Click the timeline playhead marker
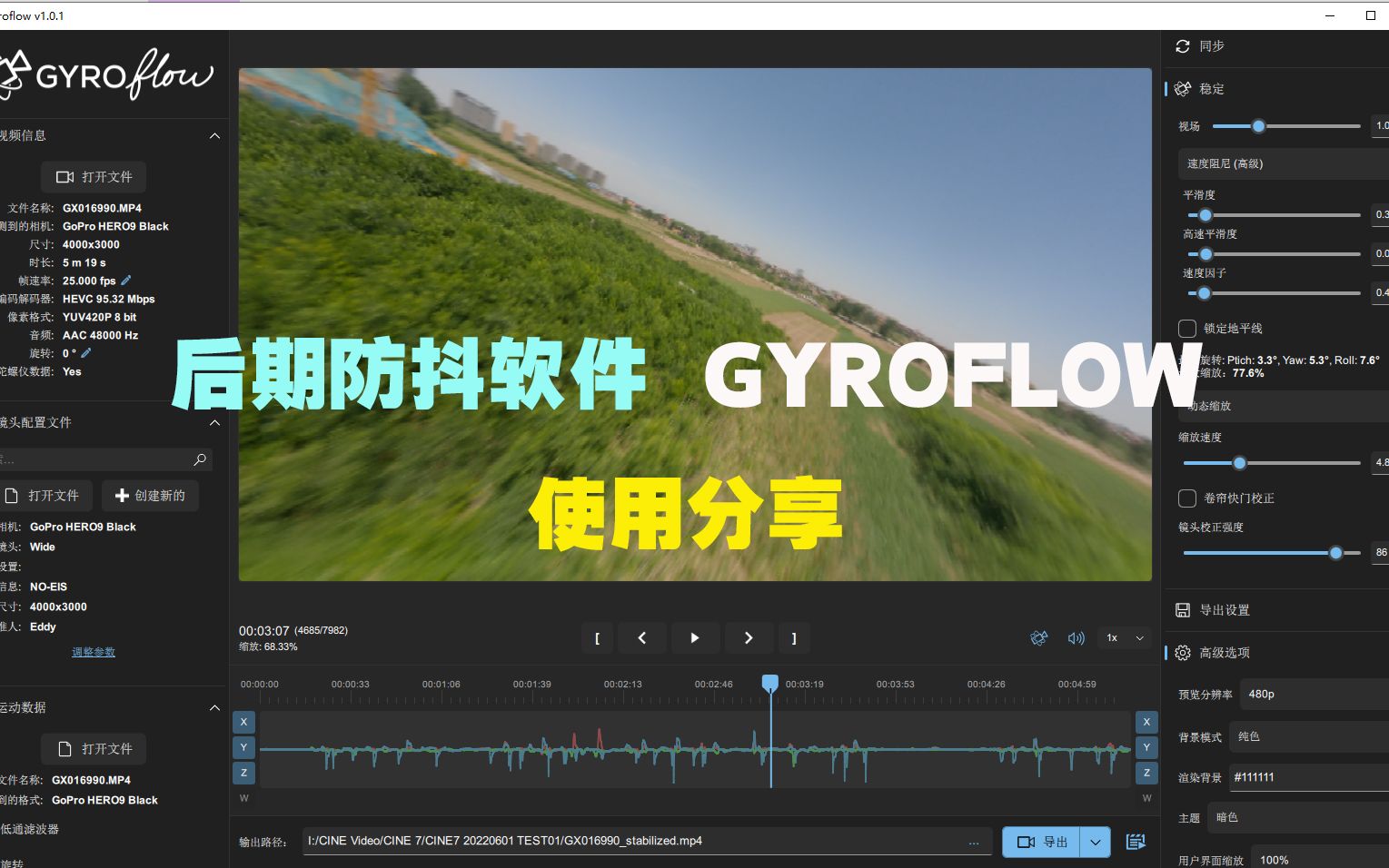 point(770,682)
